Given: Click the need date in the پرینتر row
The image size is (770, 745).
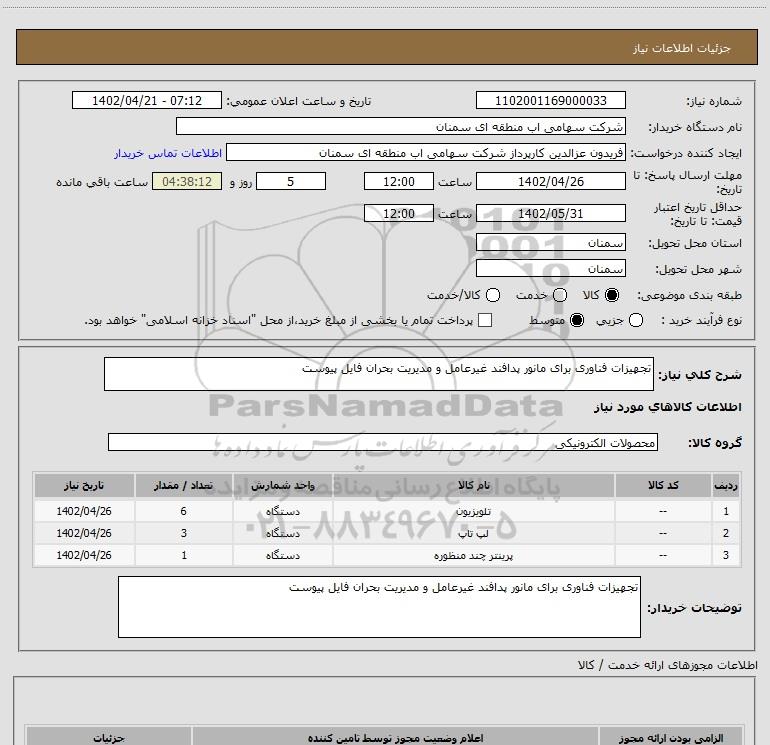Looking at the screenshot, I should 84,555.
